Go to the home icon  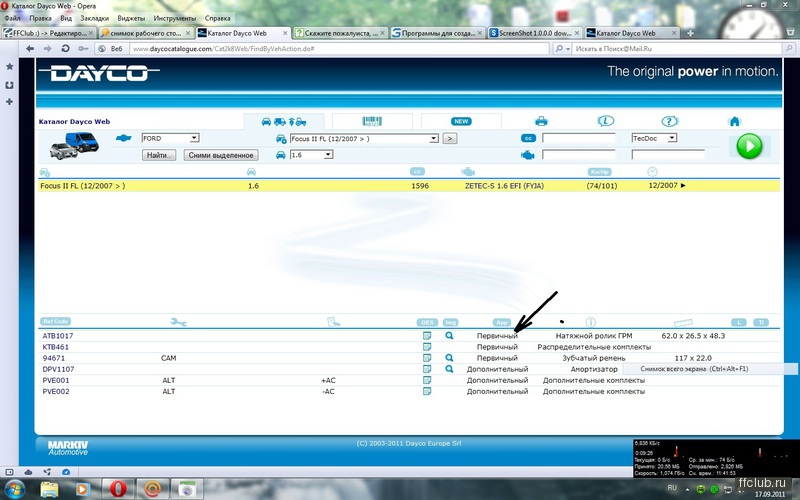(x=735, y=121)
